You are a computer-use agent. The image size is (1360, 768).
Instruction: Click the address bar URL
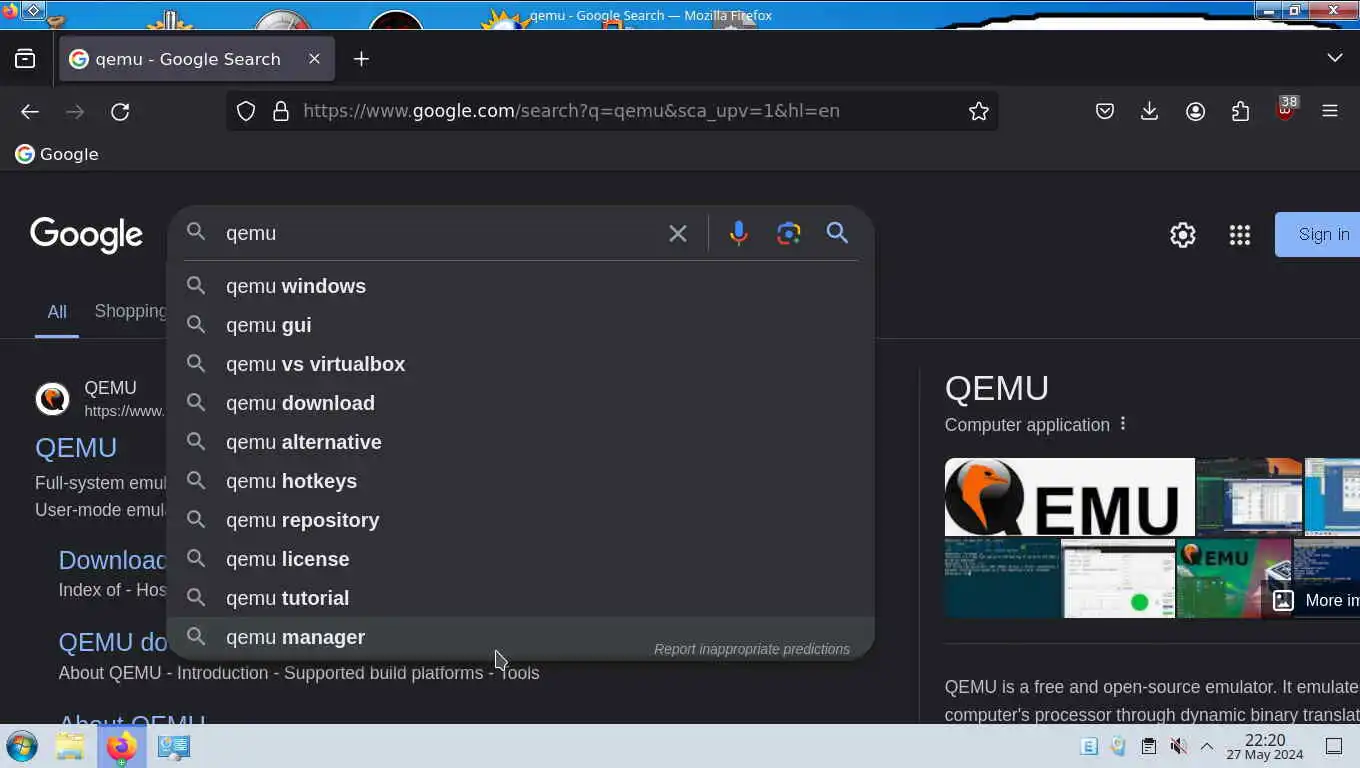coord(571,111)
